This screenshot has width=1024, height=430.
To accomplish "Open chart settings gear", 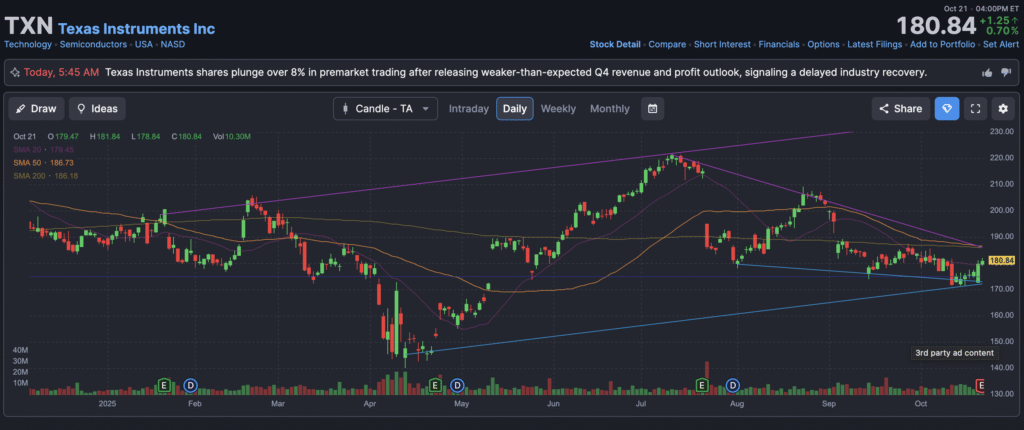I will coord(1003,108).
